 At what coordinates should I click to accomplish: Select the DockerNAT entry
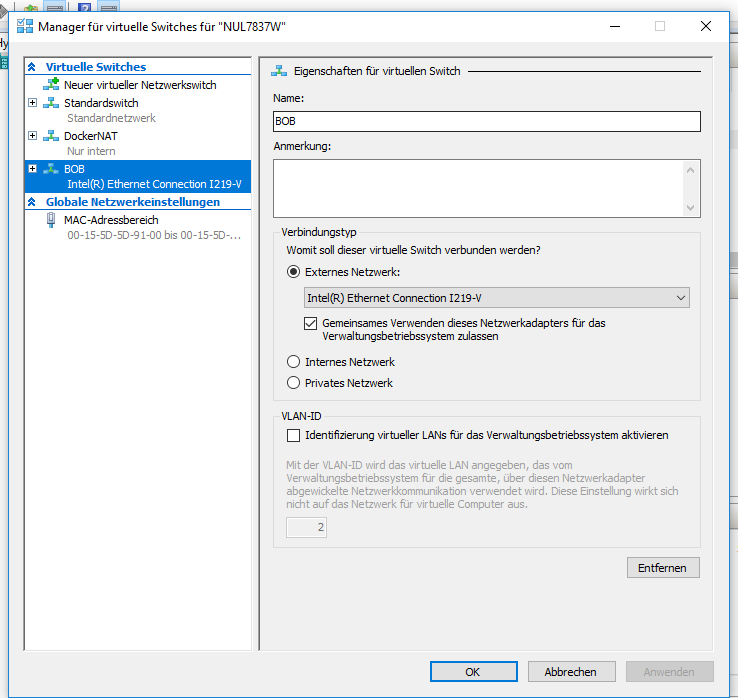point(91,136)
